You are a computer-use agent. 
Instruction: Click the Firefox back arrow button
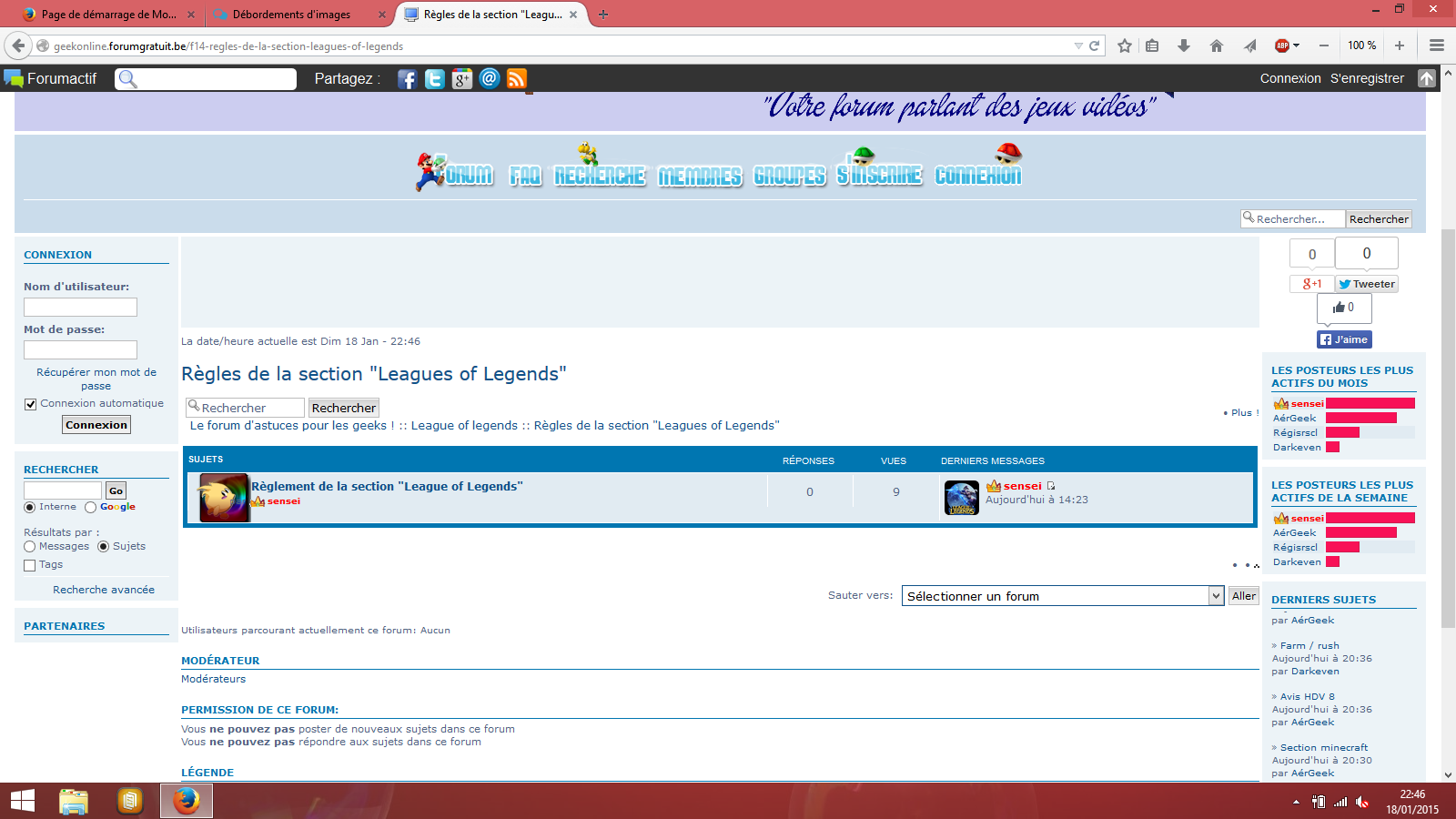[x=18, y=45]
